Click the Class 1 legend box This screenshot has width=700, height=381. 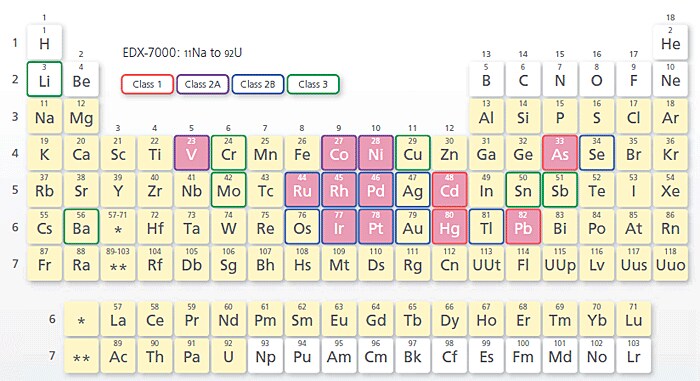click(147, 84)
